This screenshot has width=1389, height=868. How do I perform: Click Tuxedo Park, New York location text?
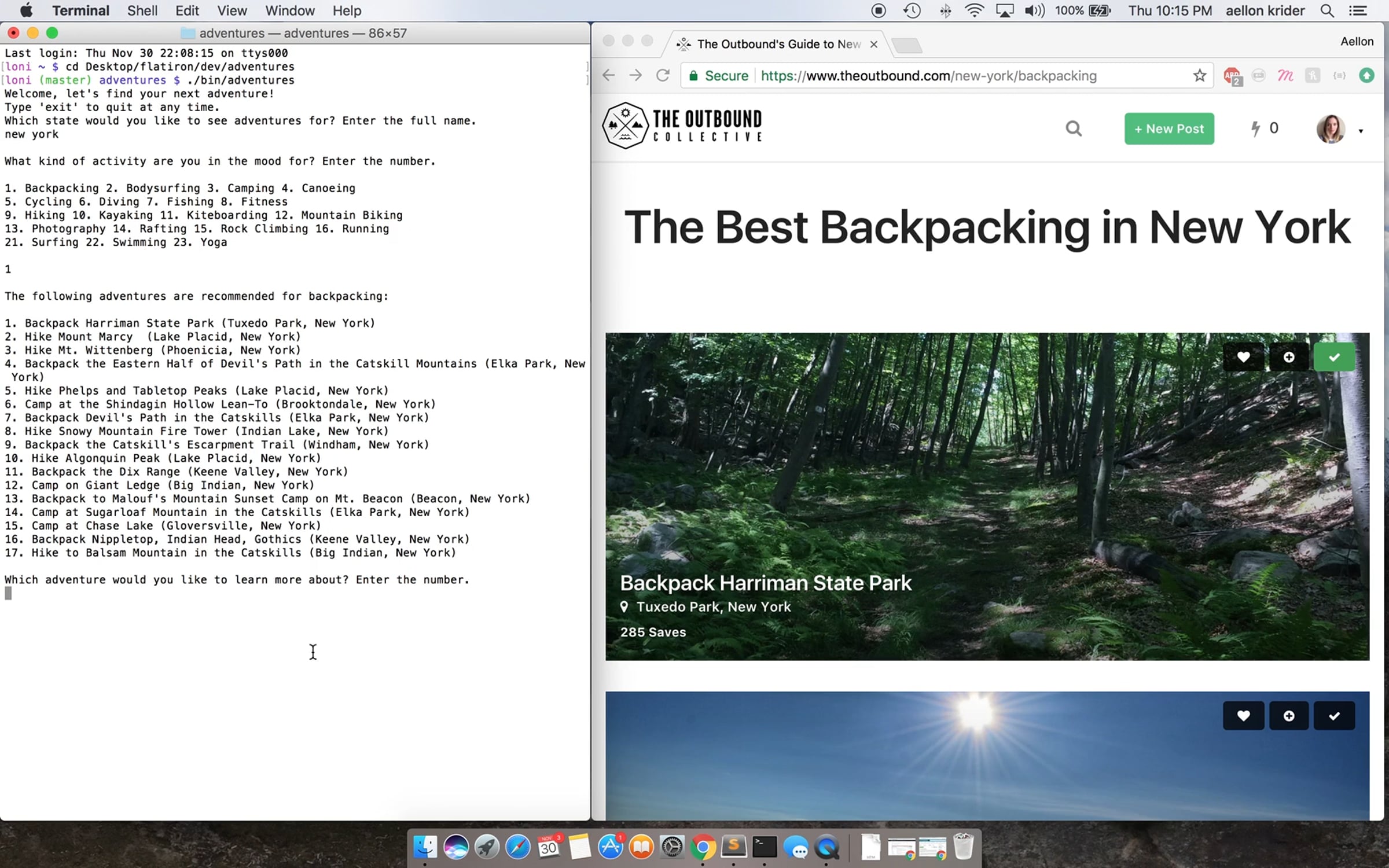click(x=713, y=607)
